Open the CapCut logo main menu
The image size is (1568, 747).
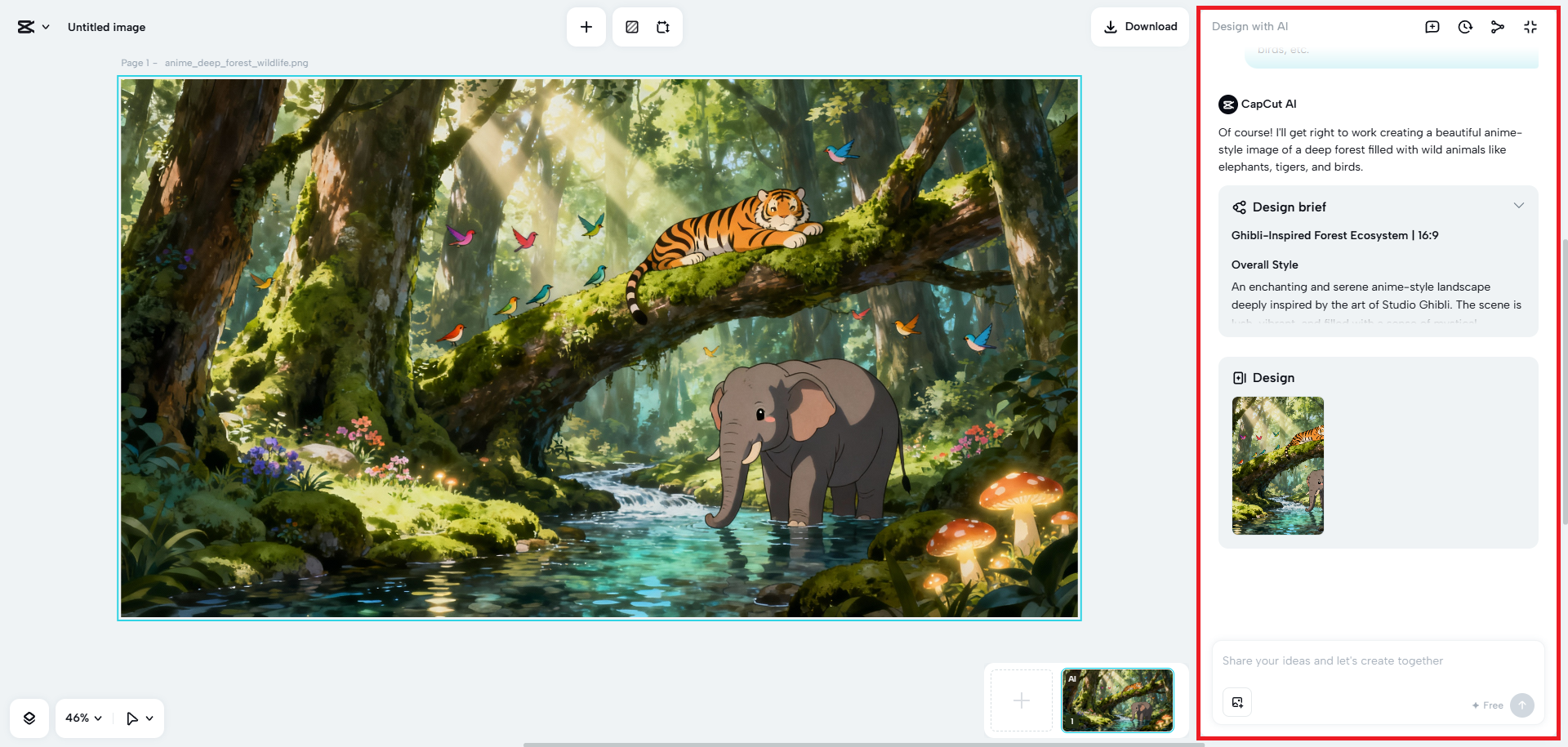pos(33,27)
